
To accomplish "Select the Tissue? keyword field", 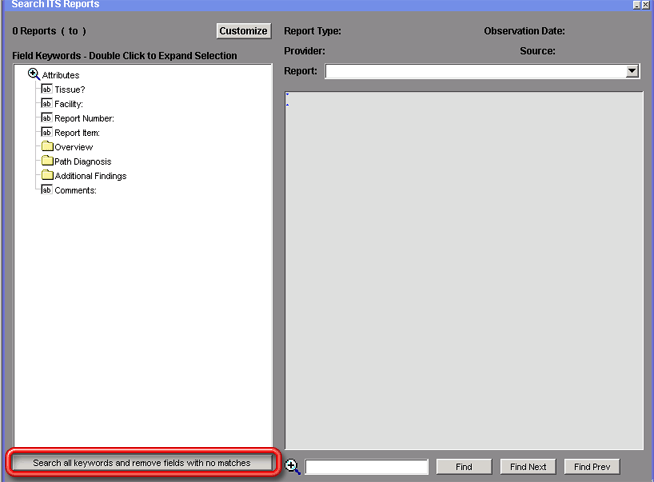I will (70, 90).
